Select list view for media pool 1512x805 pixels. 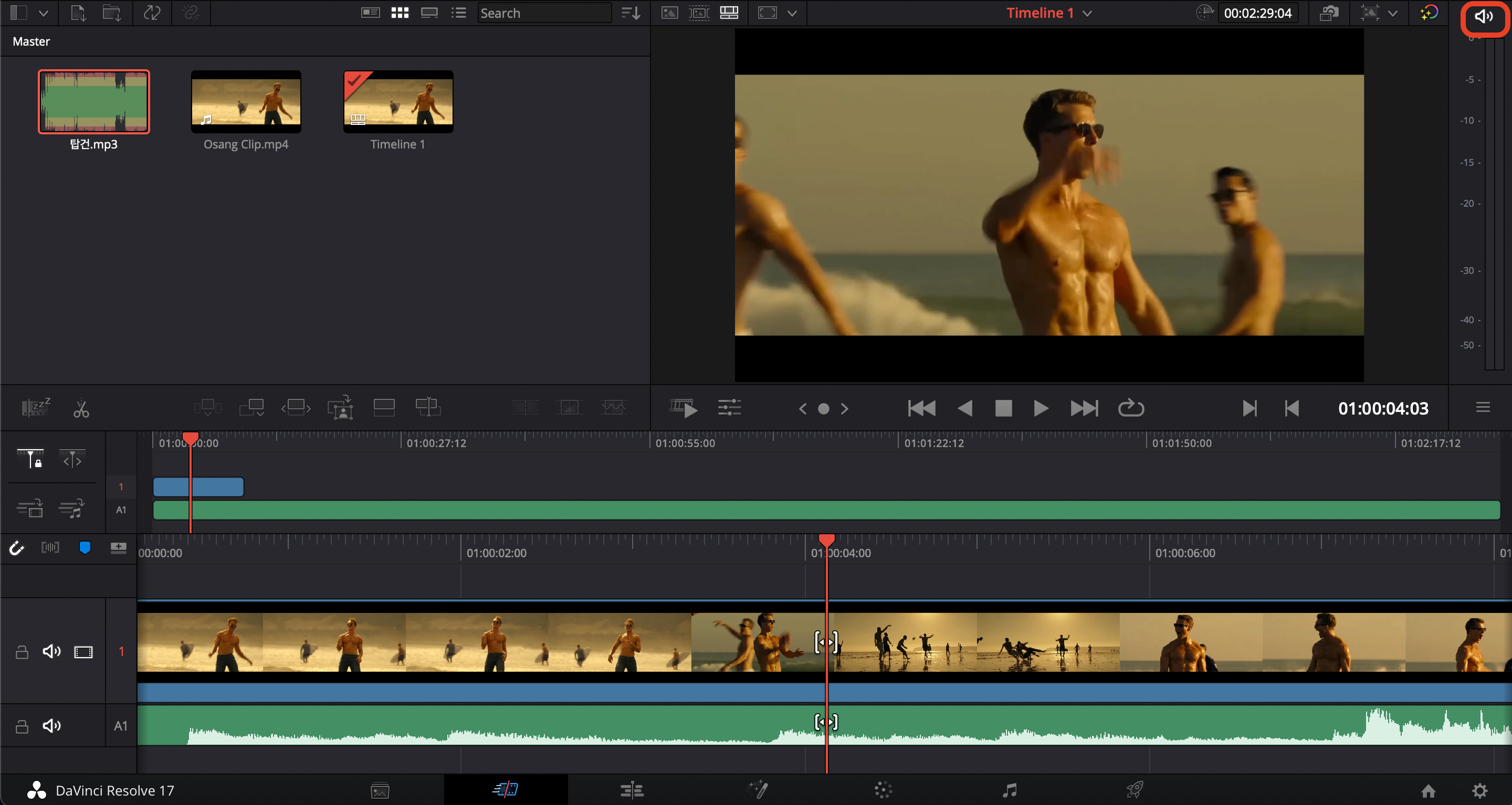458,13
